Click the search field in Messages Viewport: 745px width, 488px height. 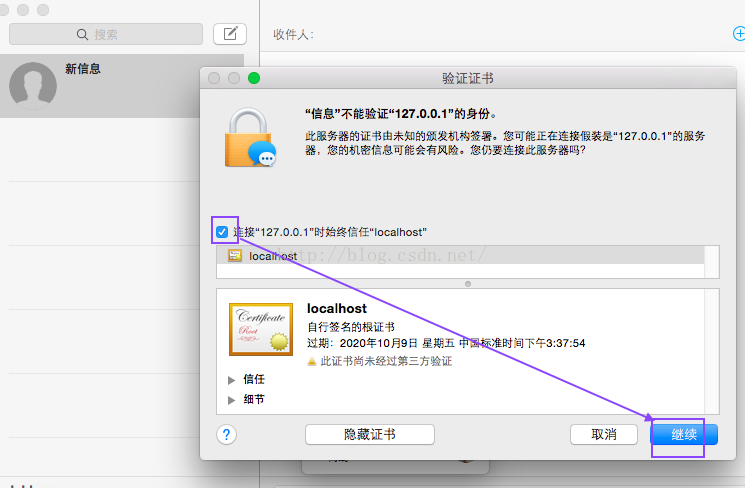click(106, 34)
